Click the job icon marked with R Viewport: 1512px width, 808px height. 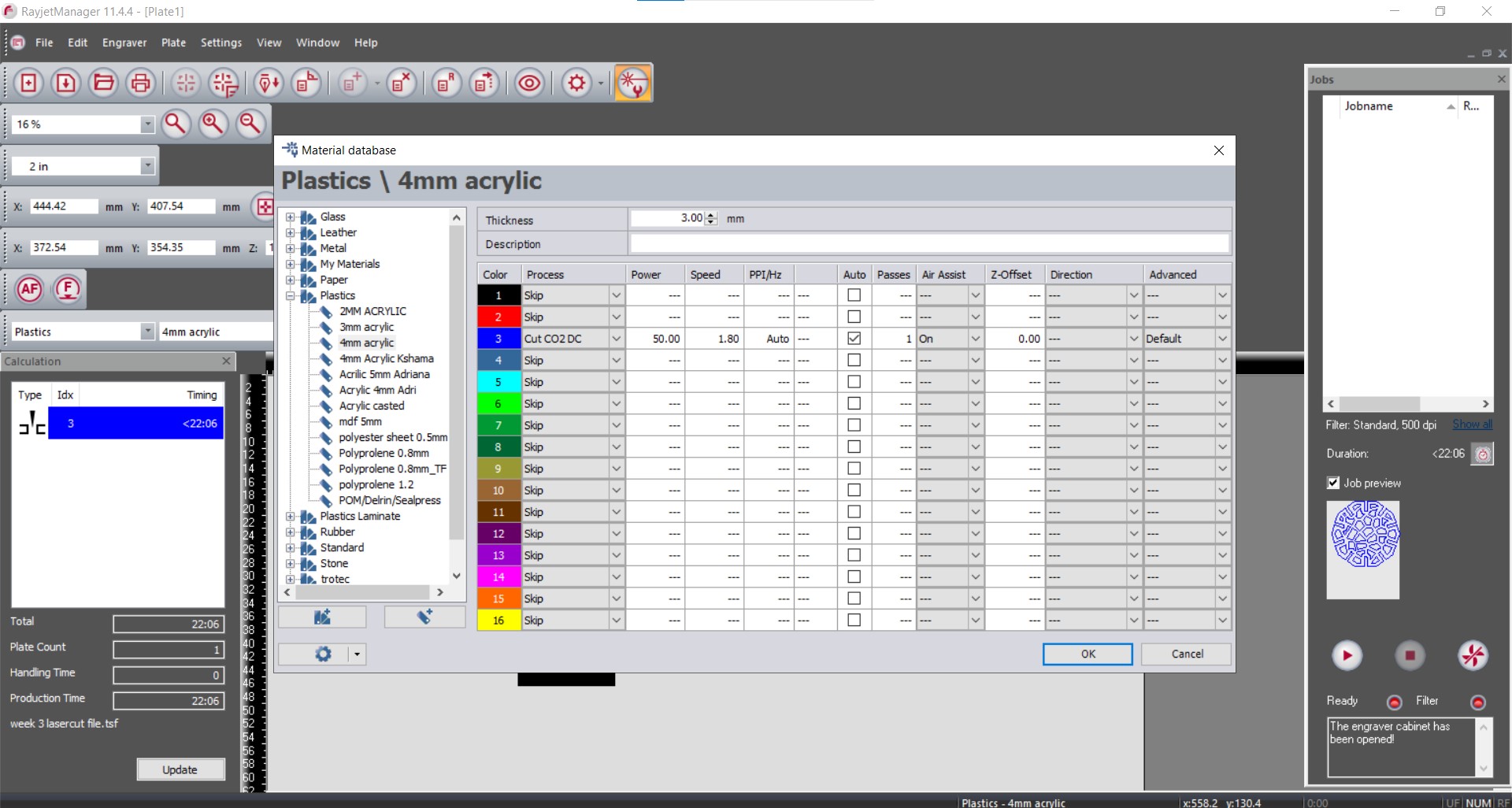pyautogui.click(x=447, y=83)
